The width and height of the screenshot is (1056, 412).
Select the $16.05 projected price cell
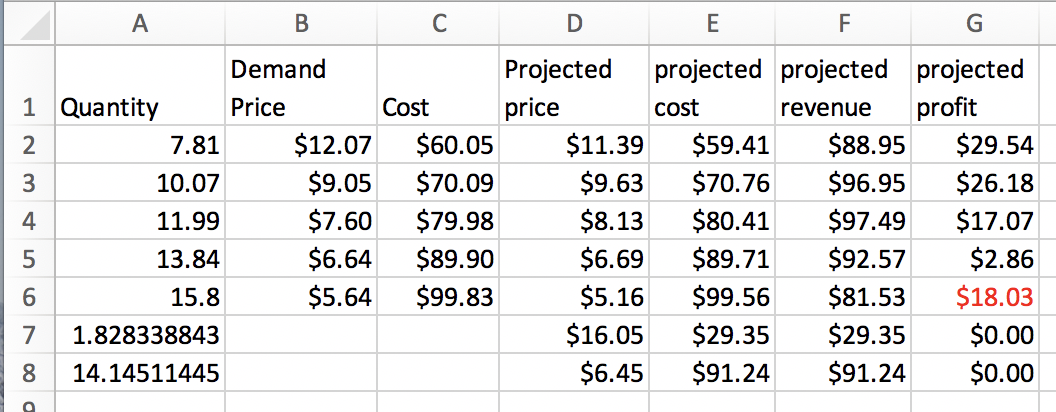tap(573, 335)
